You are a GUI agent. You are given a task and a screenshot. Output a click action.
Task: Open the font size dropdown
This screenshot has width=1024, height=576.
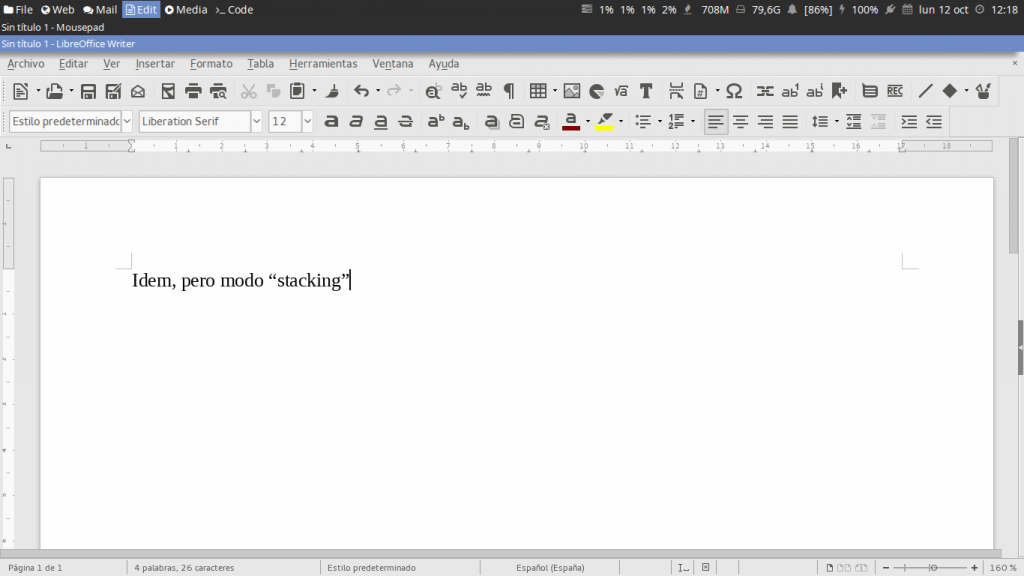[x=307, y=122]
